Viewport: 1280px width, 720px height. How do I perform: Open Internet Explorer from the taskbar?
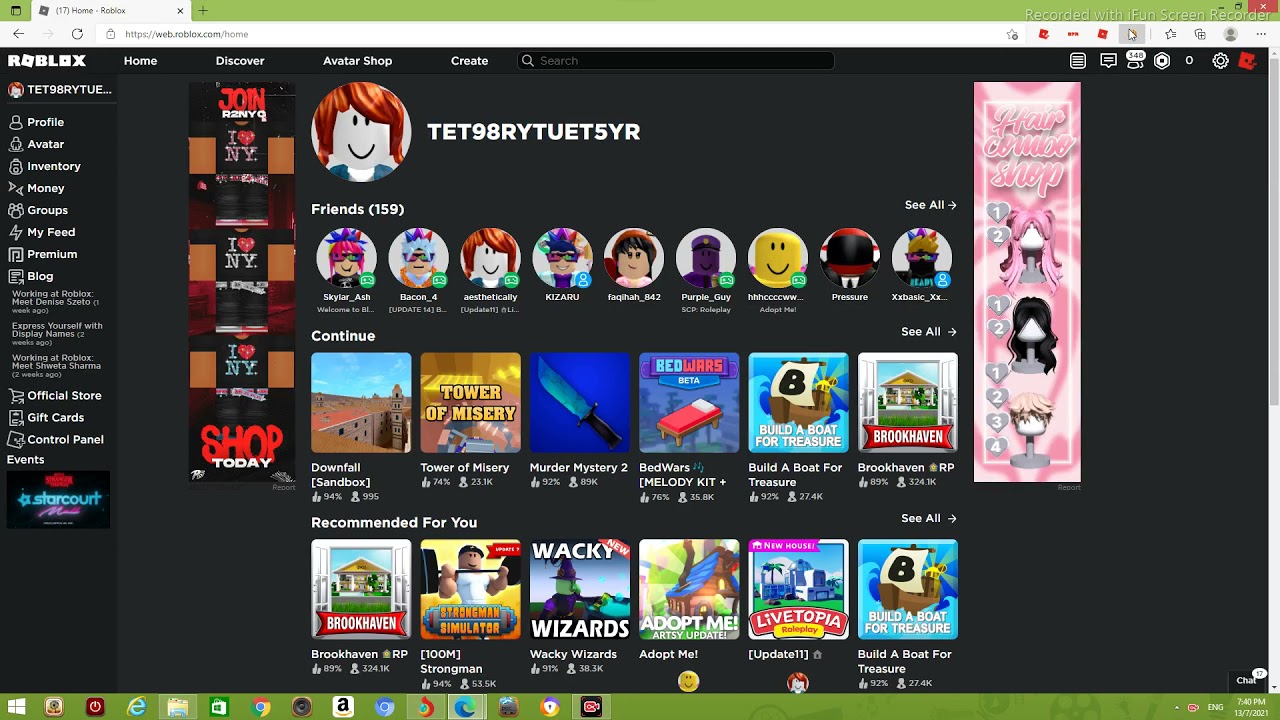(x=136, y=707)
